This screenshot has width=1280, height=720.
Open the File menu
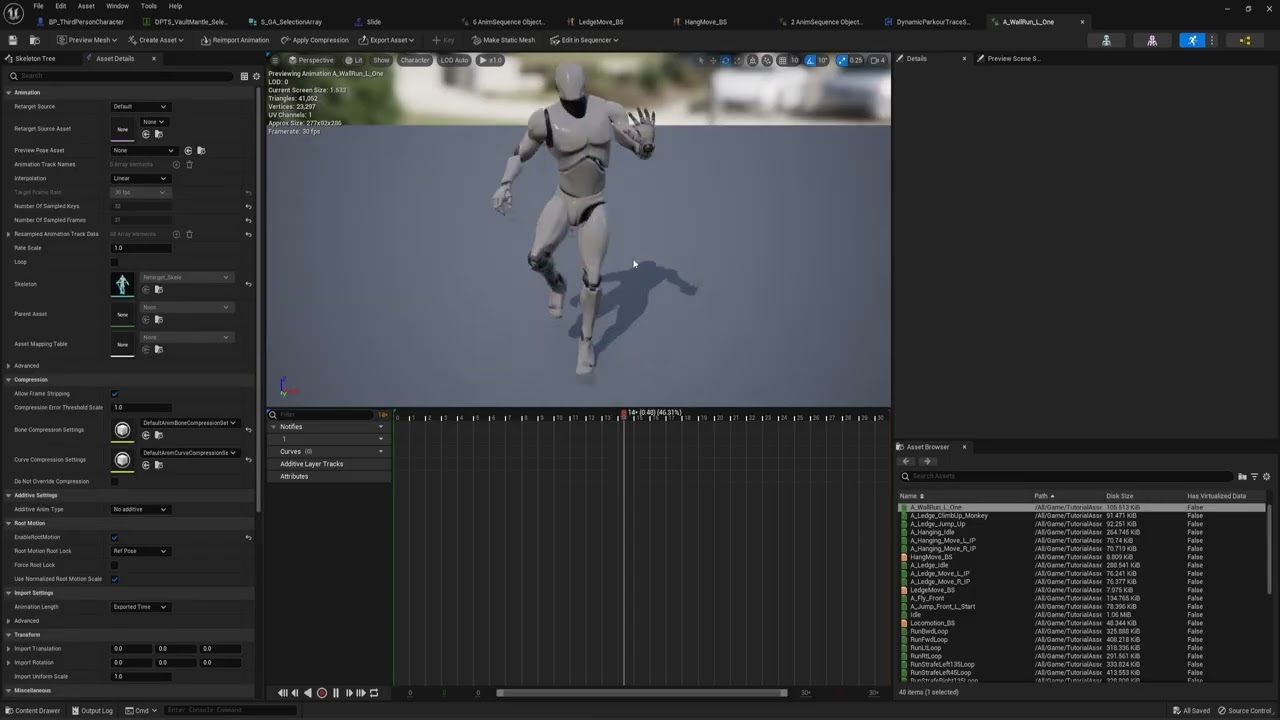38,6
